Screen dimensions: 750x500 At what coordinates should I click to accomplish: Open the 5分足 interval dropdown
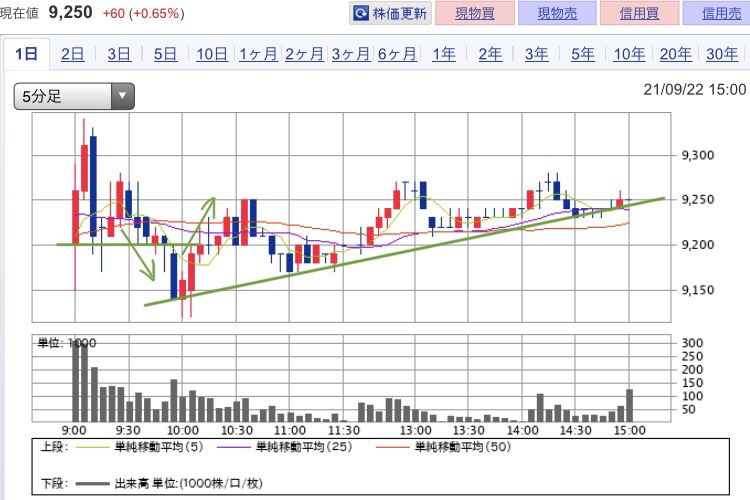(74, 96)
